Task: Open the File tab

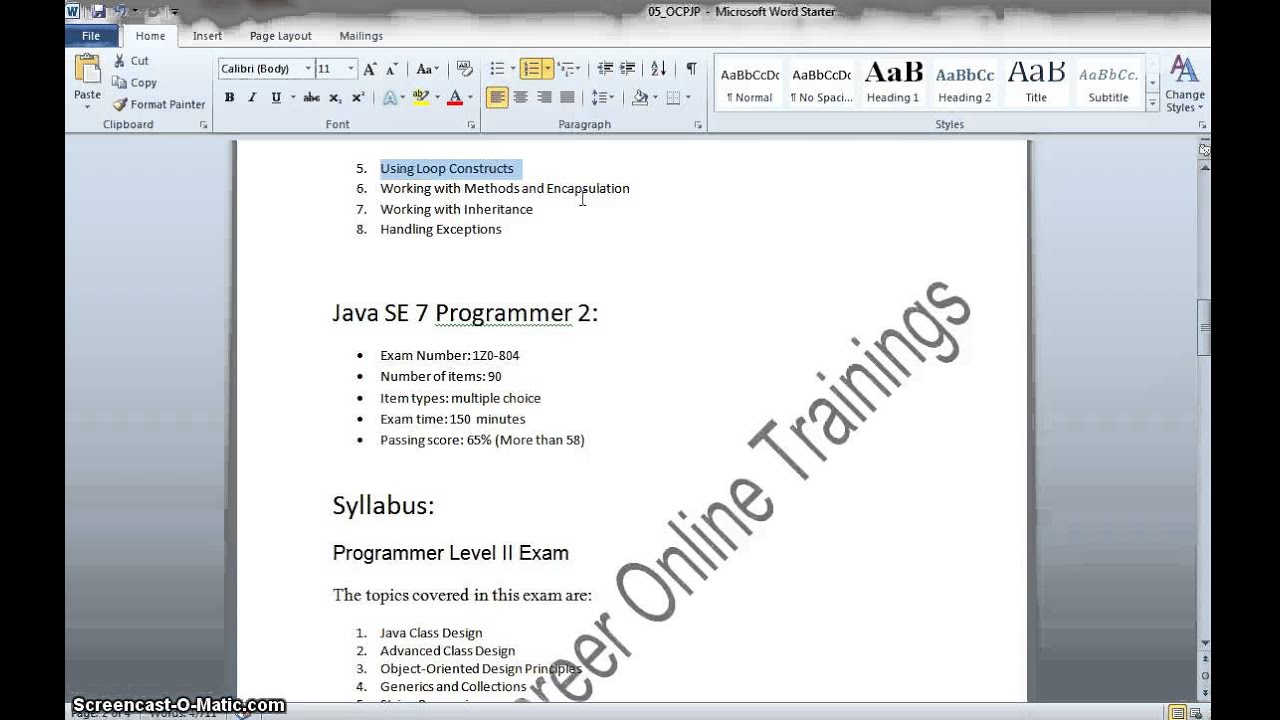Action: click(x=91, y=36)
